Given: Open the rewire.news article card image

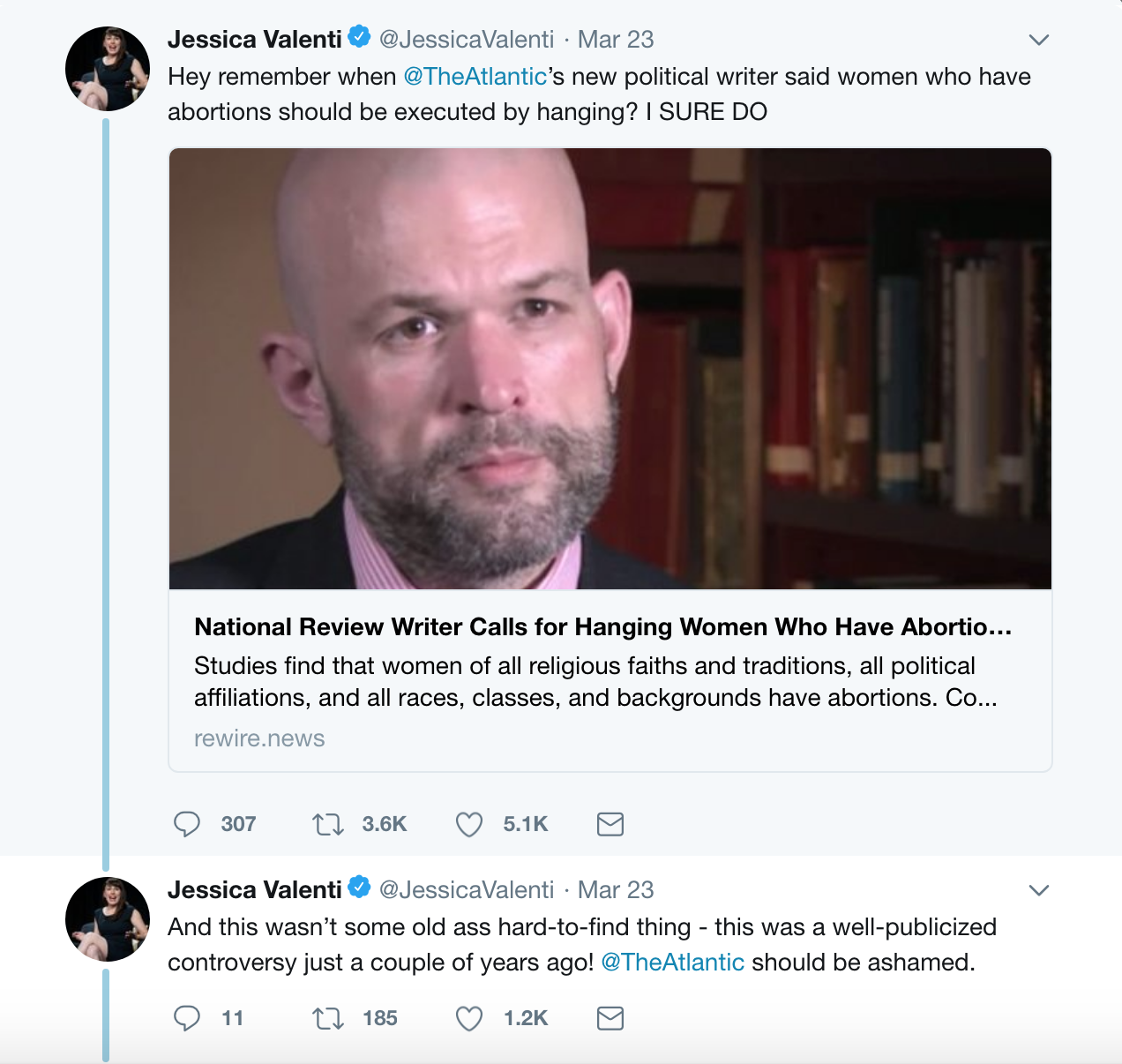Looking at the screenshot, I should 610,369.
